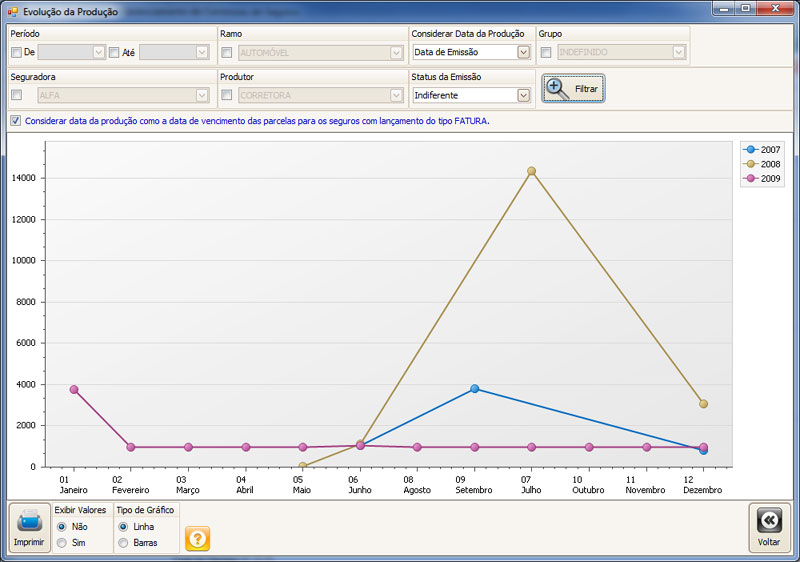Click the 12 Dezembro axis label
This screenshot has width=800, height=562.
pyautogui.click(x=703, y=484)
